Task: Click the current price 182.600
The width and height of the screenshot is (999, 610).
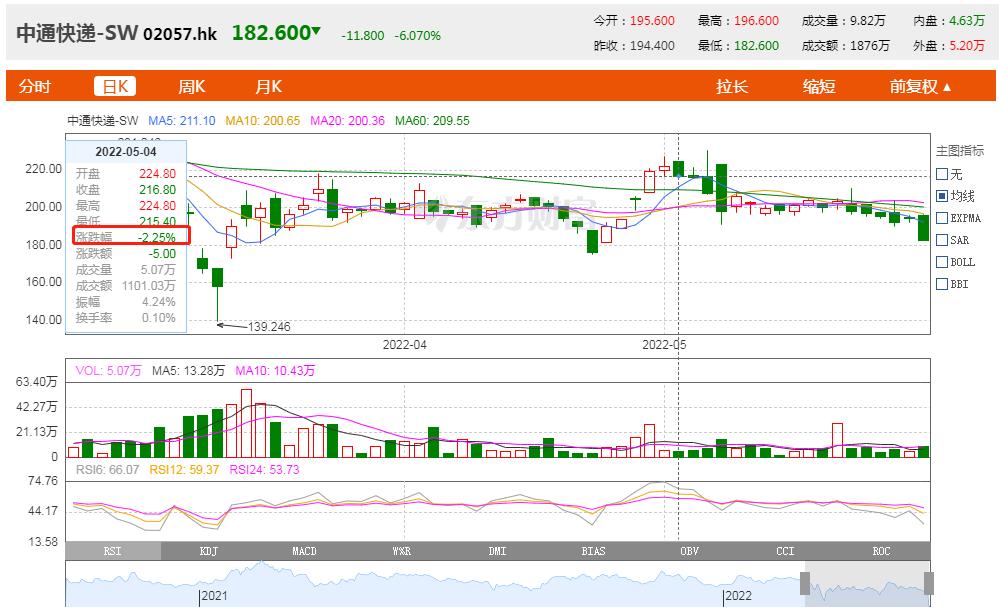Action: (271, 33)
